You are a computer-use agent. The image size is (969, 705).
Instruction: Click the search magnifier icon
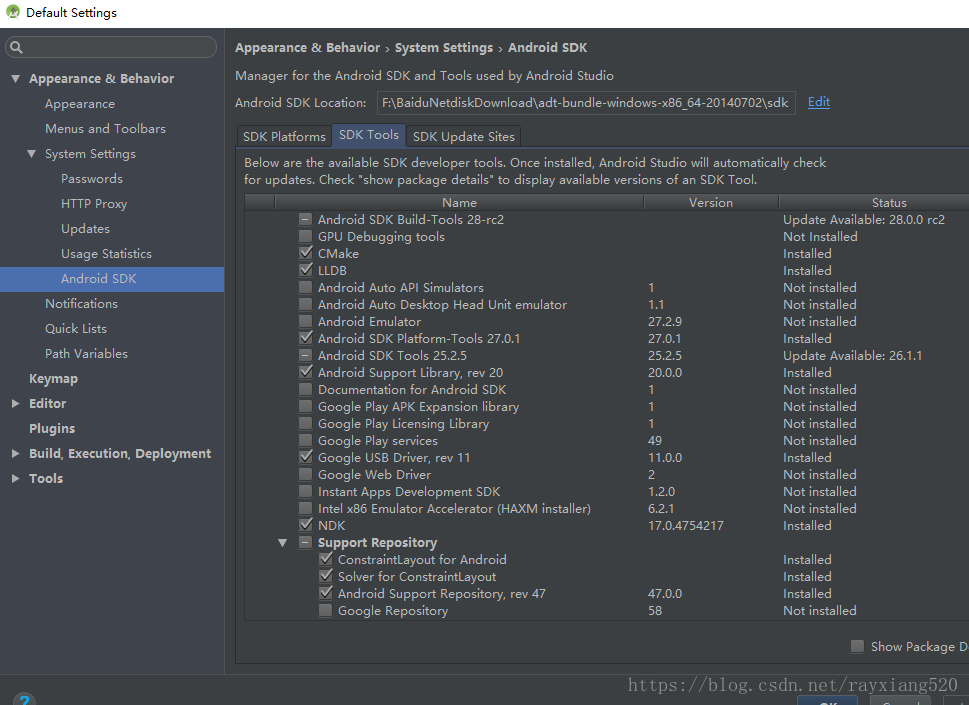[x=17, y=47]
